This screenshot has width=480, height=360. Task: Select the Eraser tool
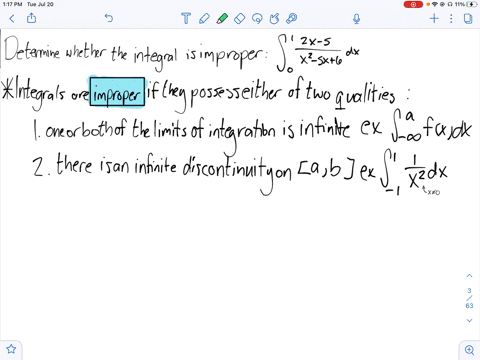(x=240, y=18)
